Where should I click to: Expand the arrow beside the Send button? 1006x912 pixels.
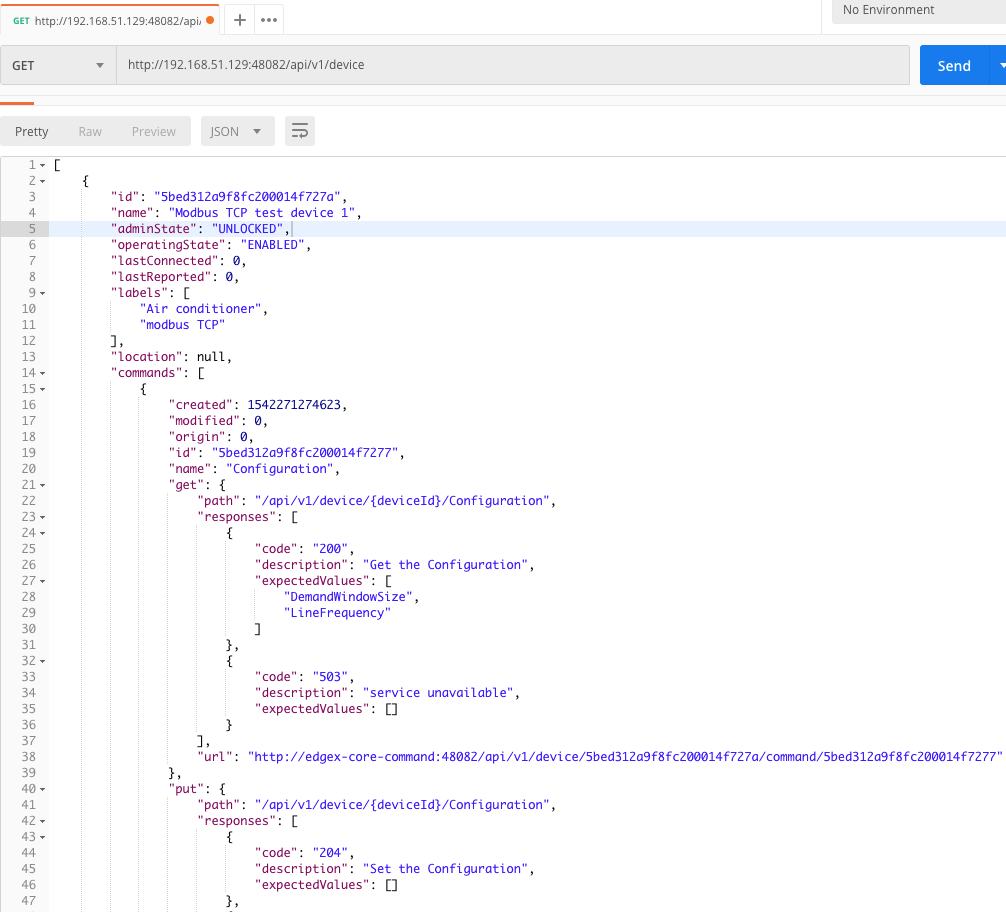999,65
